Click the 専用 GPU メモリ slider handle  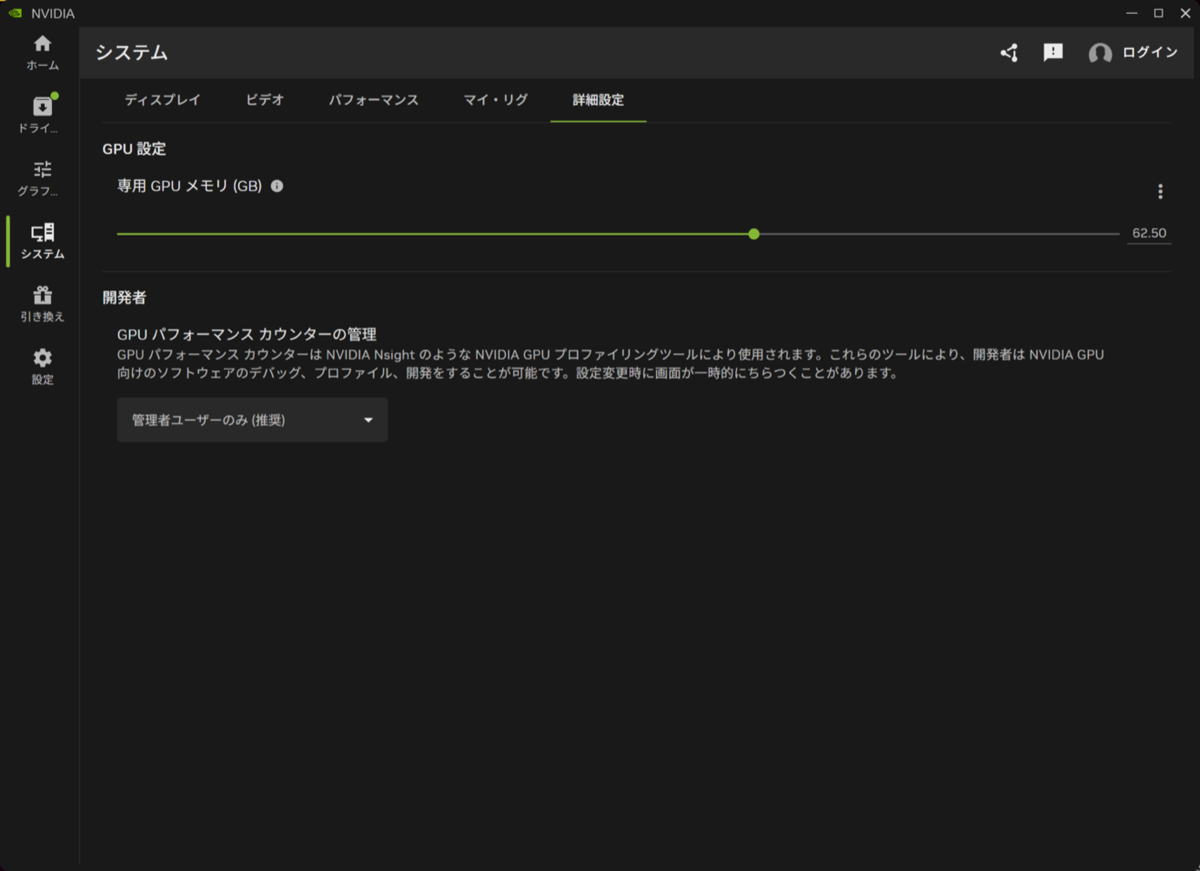point(754,234)
